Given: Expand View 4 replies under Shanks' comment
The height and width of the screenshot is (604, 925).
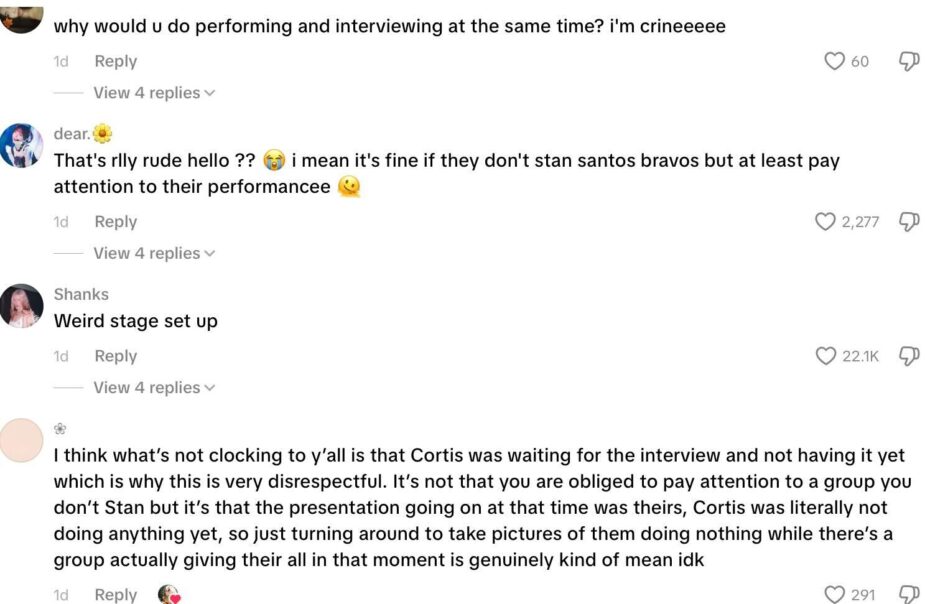Looking at the screenshot, I should tap(154, 388).
